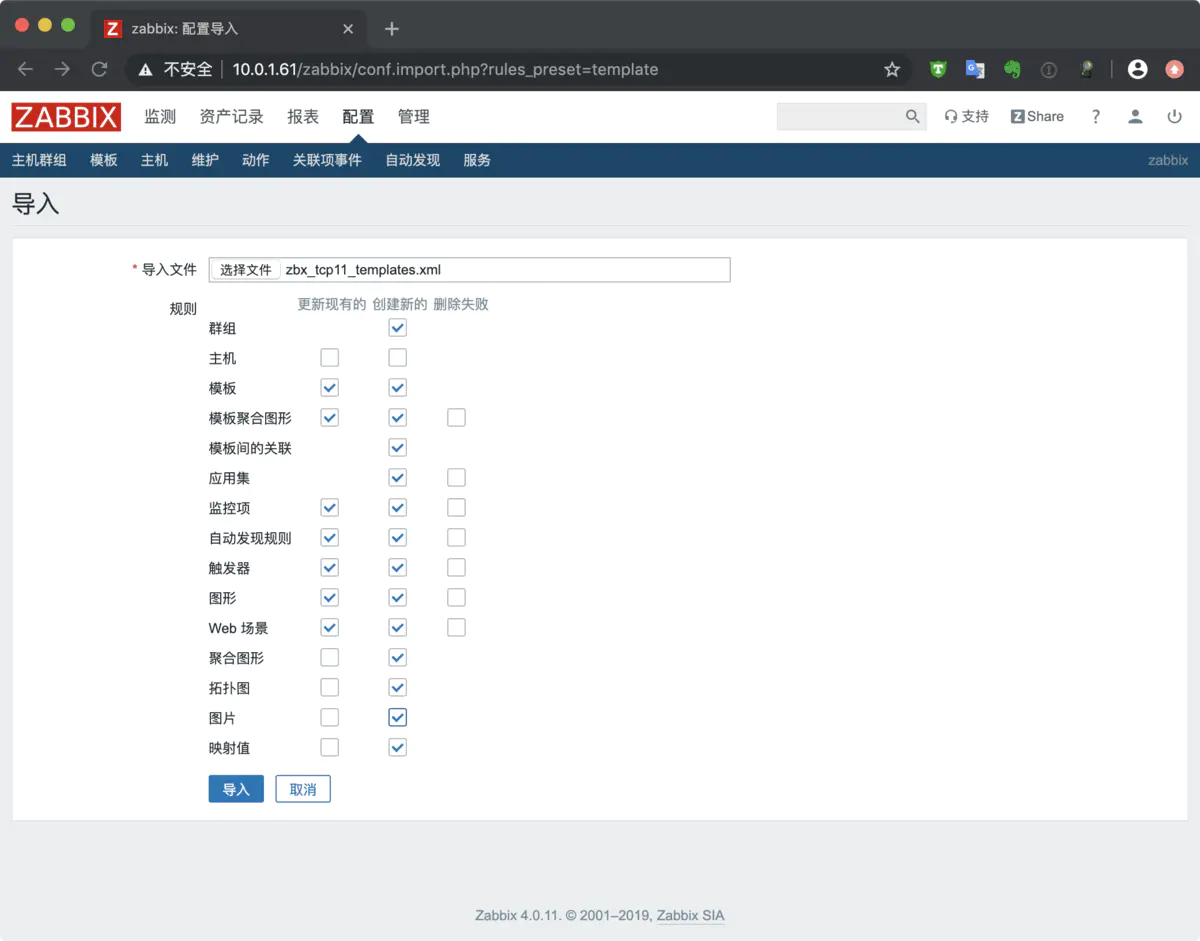Click the page refresh icon
Image resolution: width=1200 pixels, height=941 pixels.
(x=99, y=69)
